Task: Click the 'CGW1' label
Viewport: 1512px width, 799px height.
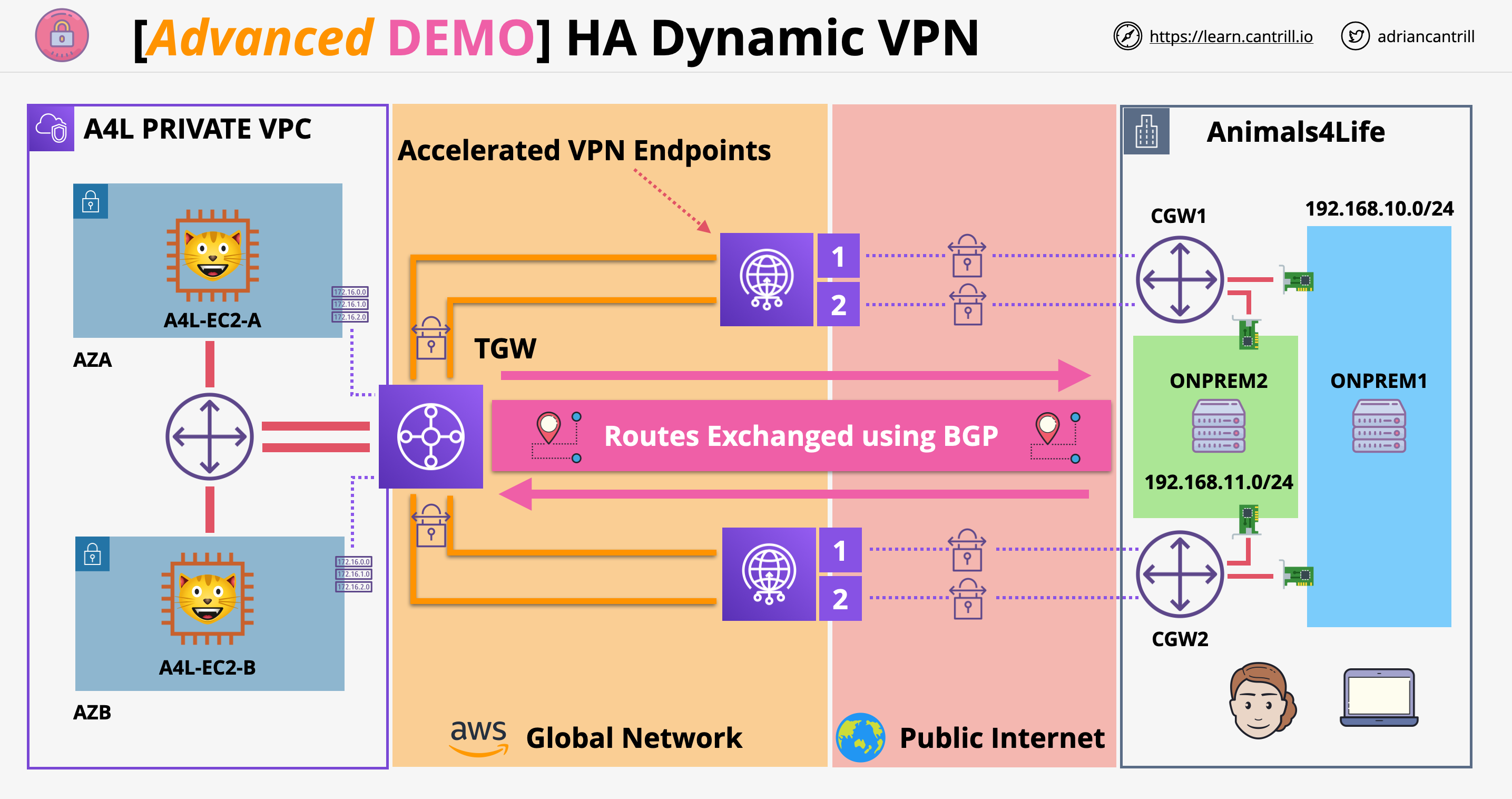Action: 1178,216
